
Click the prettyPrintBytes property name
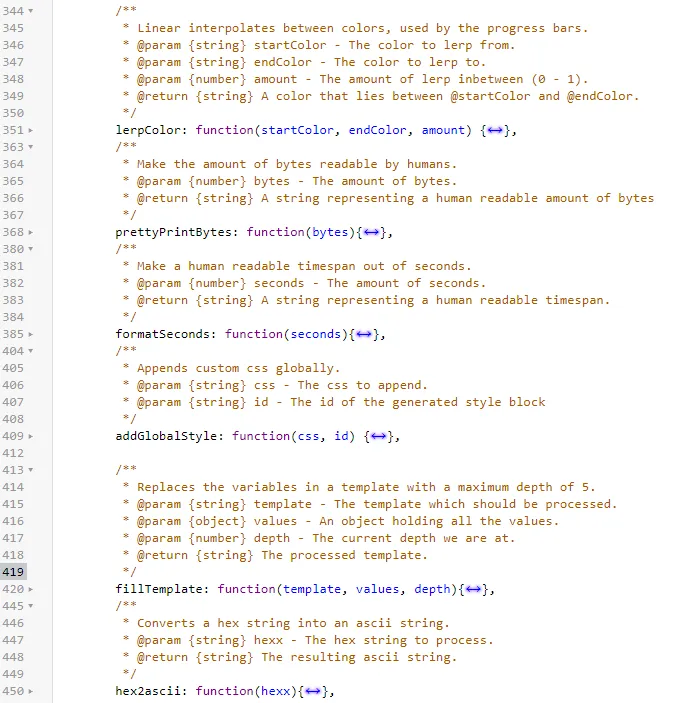(173, 232)
